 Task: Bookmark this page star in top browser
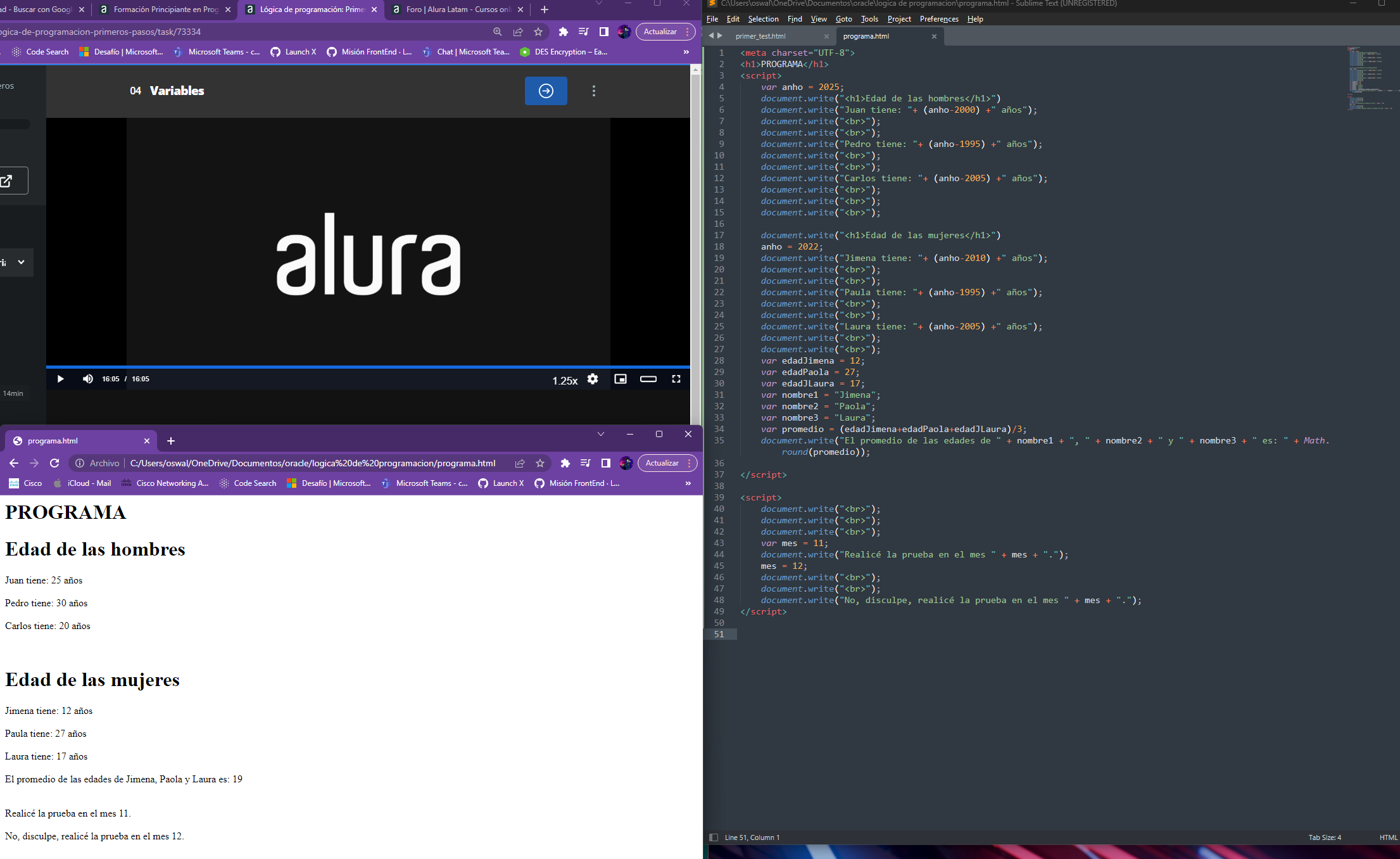[x=538, y=32]
